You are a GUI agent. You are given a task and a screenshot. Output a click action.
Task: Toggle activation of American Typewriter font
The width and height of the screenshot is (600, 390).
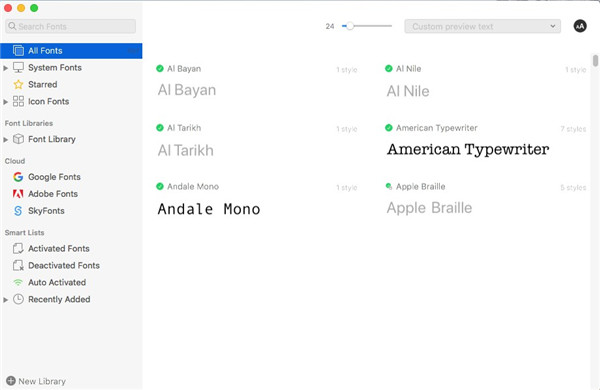coord(389,128)
